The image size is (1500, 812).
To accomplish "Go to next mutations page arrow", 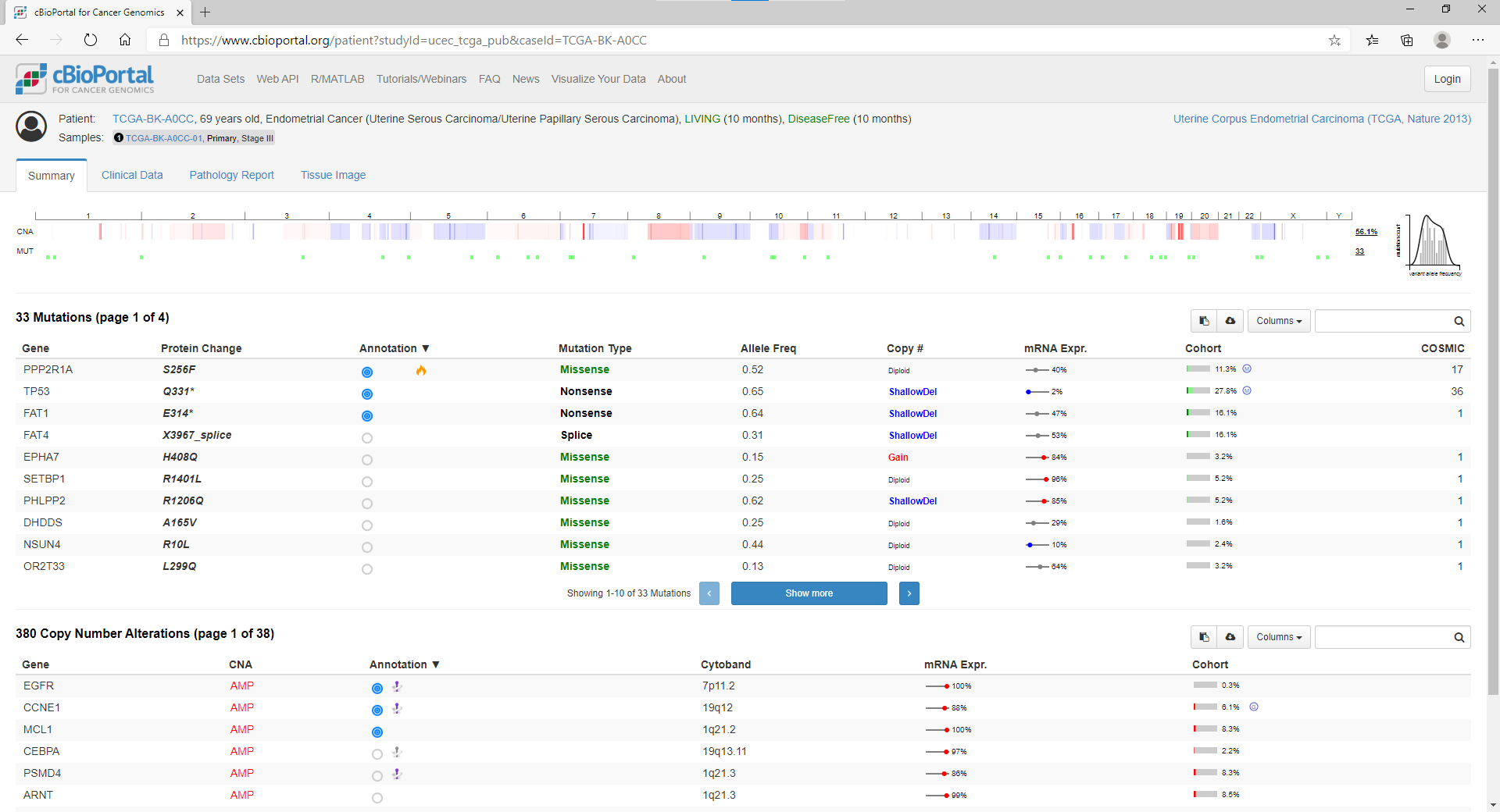I will click(x=909, y=593).
